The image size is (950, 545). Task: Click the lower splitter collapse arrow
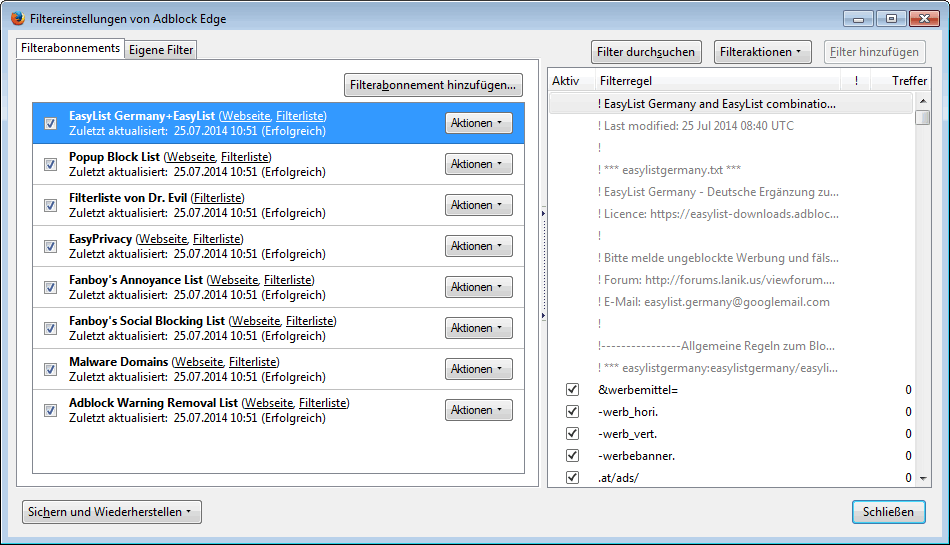pyautogui.click(x=543, y=315)
